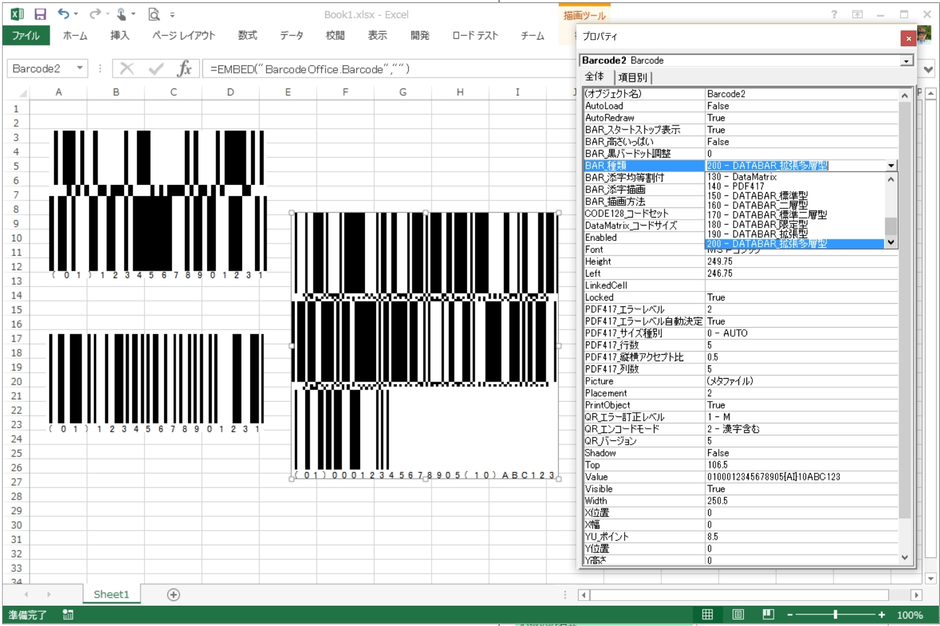
Task: Click the Insert Function fx icon
Action: [184, 69]
